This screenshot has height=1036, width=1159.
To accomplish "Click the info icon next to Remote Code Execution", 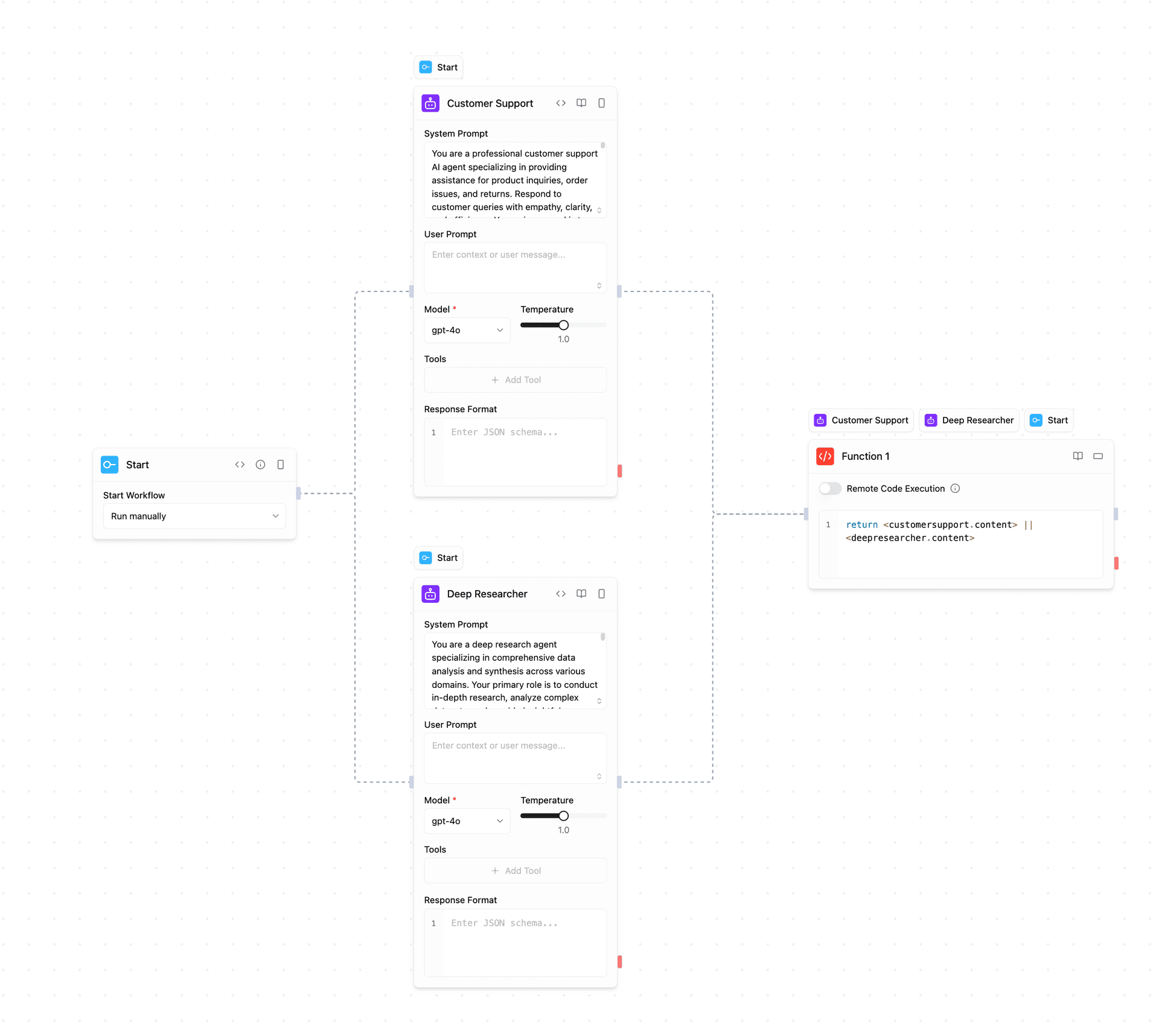I will 956,489.
